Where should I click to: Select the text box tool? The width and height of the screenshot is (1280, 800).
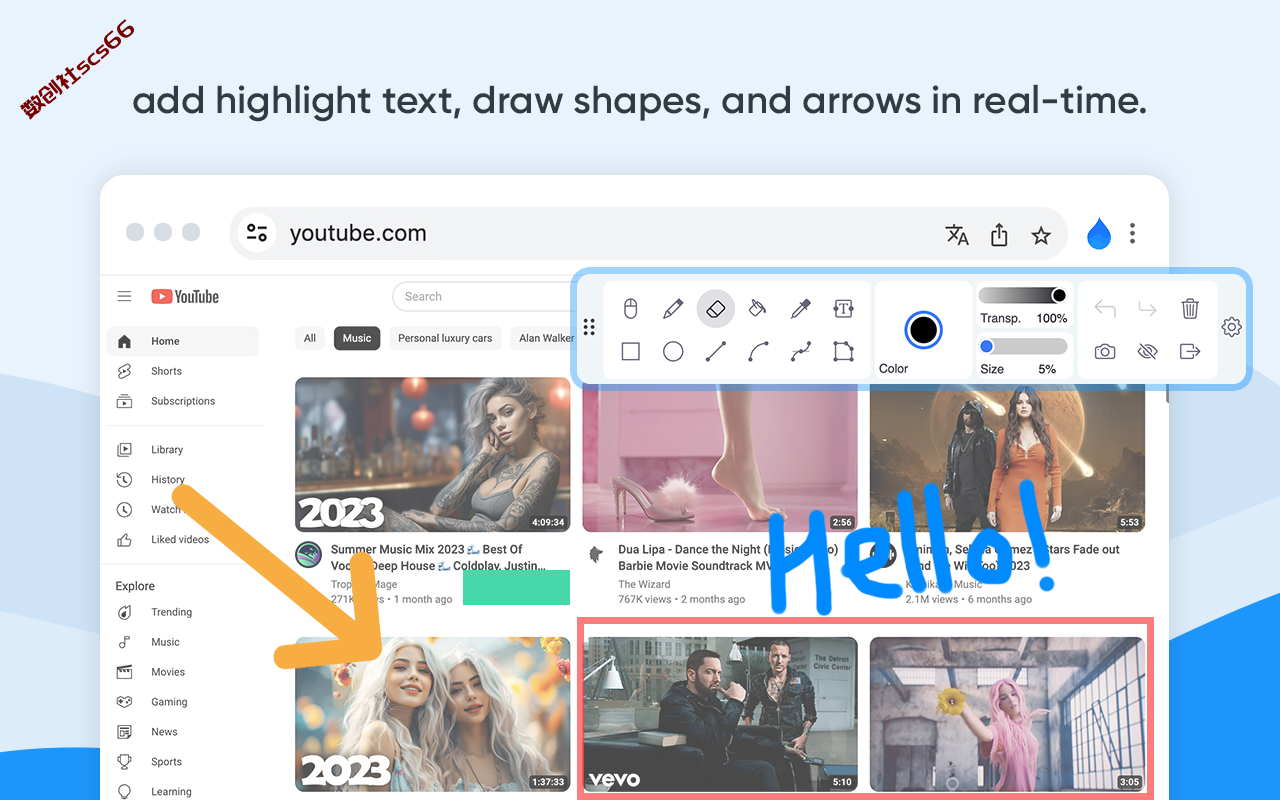click(x=843, y=309)
